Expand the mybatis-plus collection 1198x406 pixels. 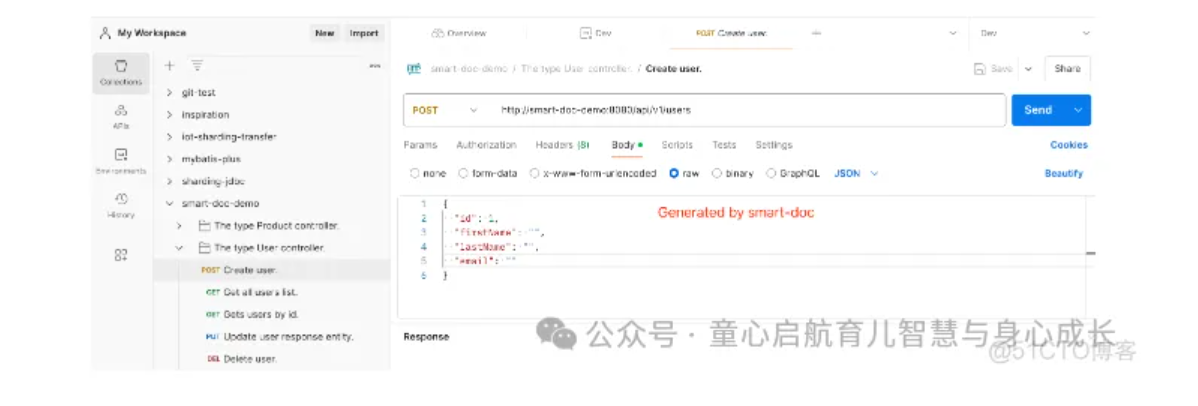[x=170, y=159]
